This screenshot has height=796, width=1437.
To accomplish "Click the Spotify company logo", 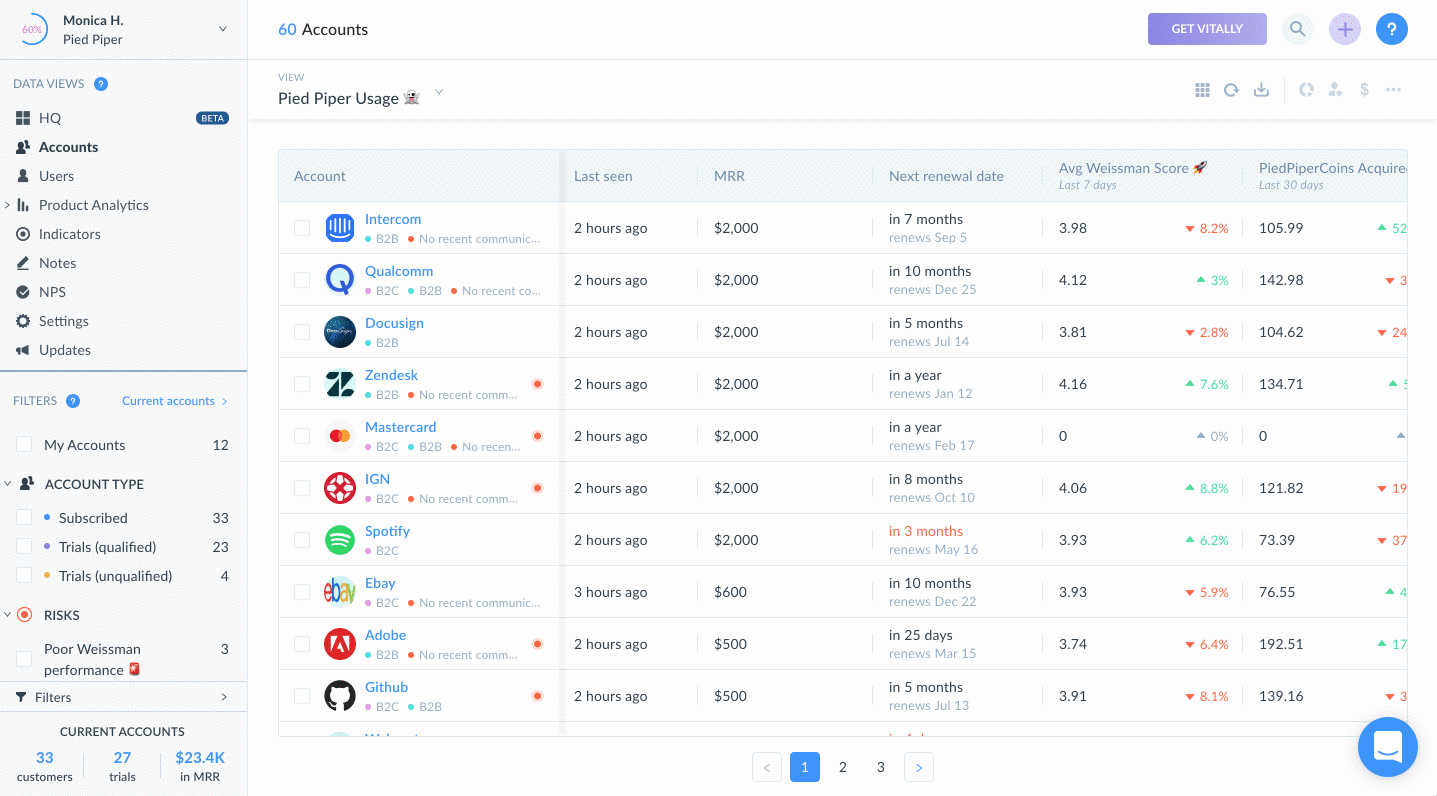I will pyautogui.click(x=340, y=540).
